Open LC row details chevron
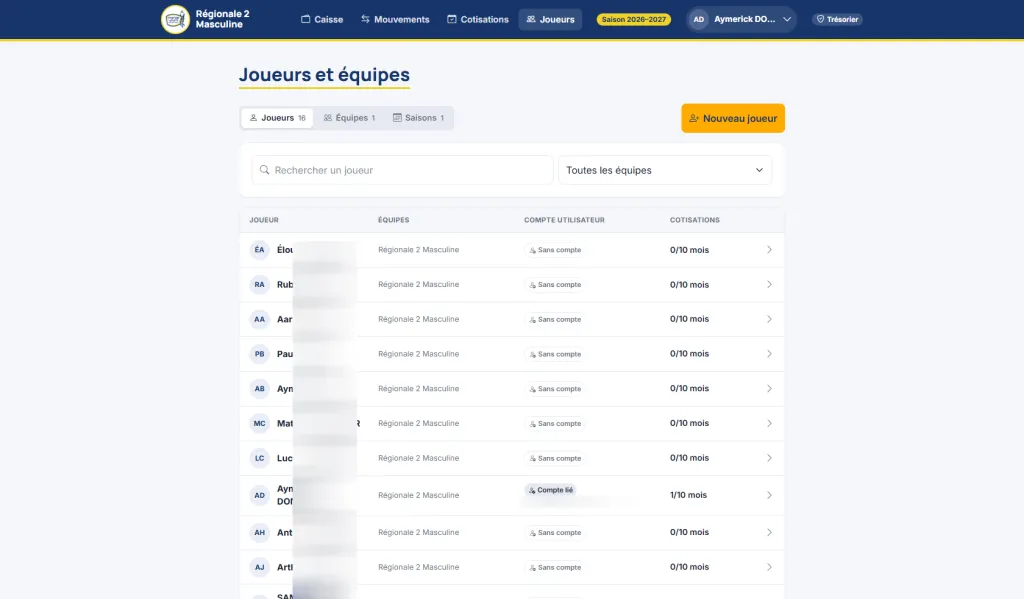 (769, 458)
